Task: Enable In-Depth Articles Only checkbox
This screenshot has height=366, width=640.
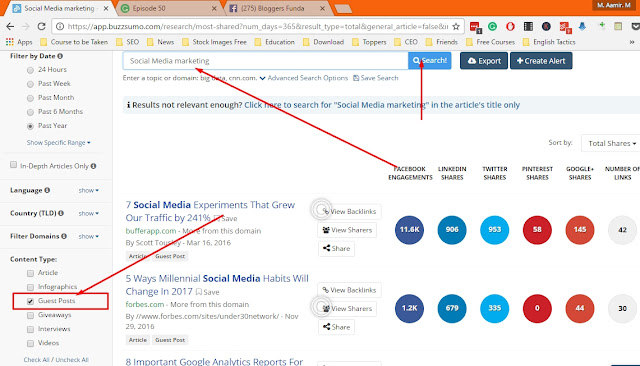Action: (13, 165)
